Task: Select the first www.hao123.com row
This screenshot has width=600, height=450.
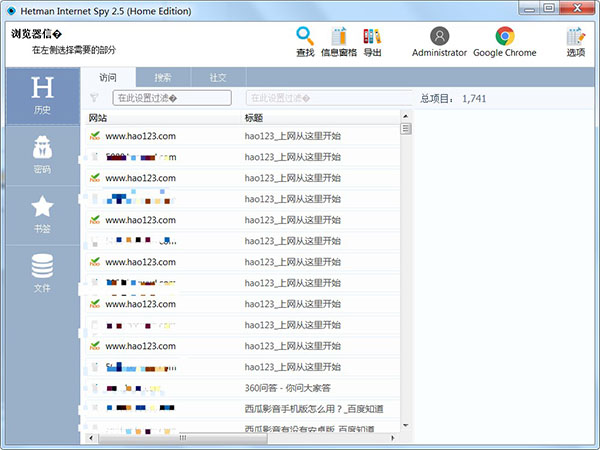Action: point(243,136)
